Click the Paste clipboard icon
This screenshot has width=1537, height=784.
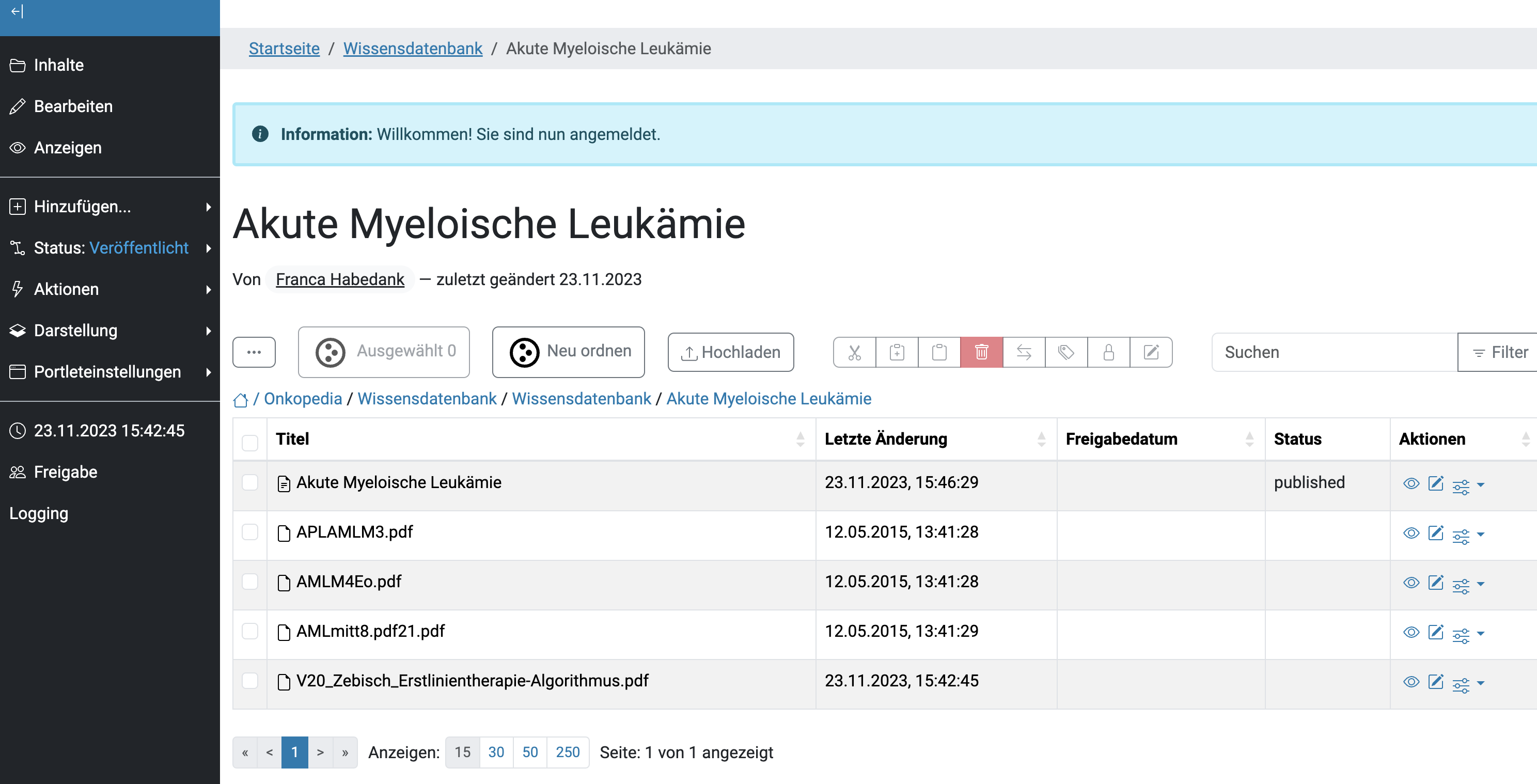coord(939,352)
